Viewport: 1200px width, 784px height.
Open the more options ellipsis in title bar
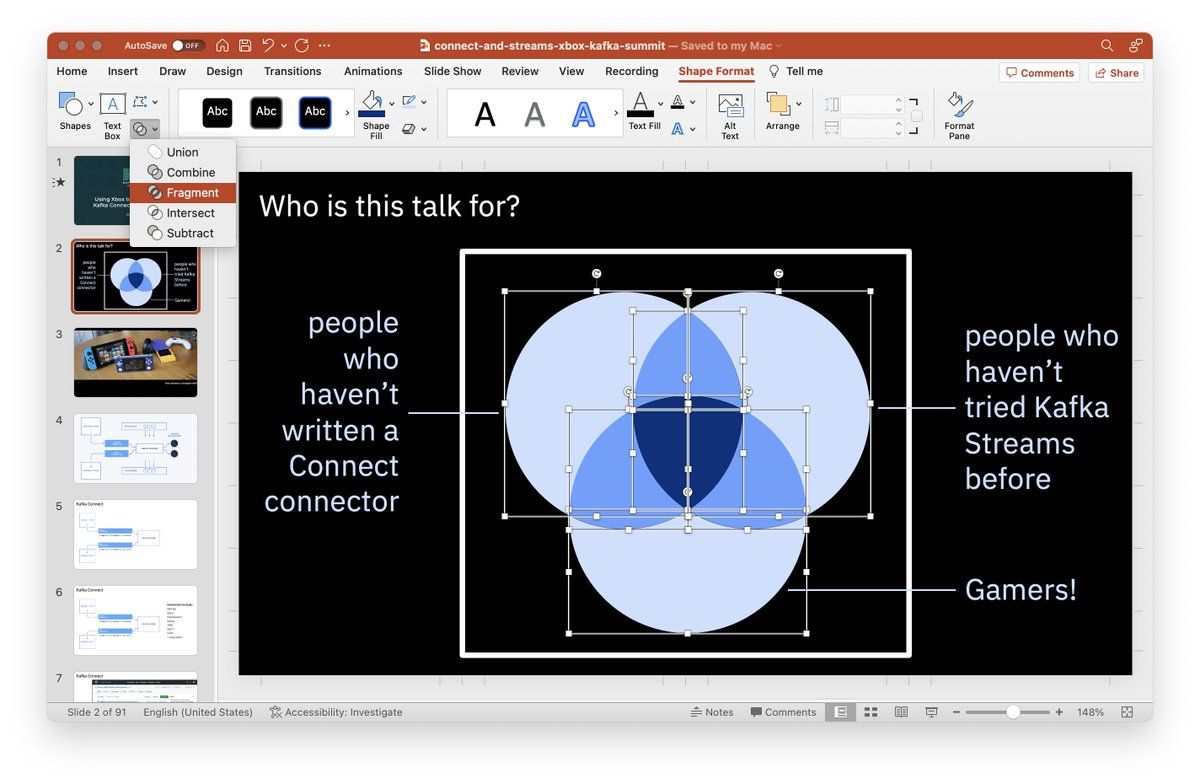click(x=324, y=46)
